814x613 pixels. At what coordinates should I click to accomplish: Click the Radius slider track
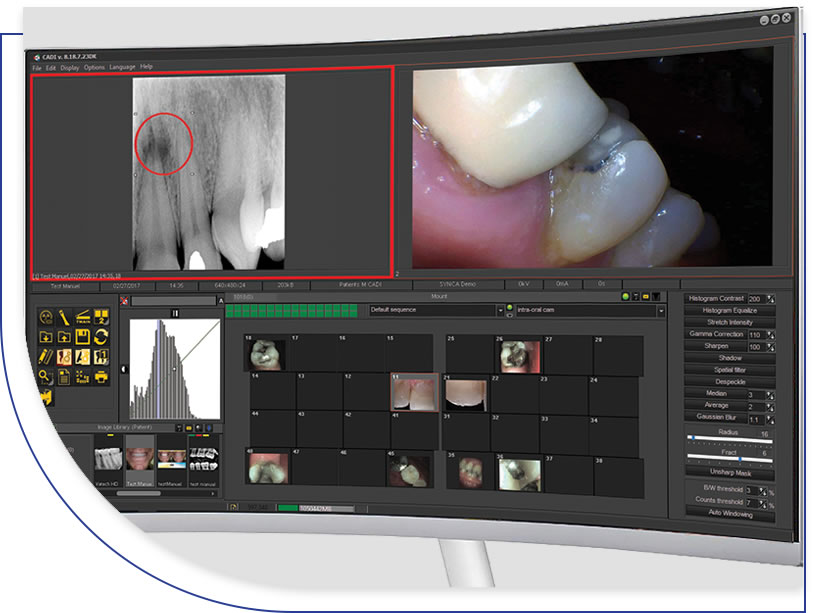[x=728, y=439]
